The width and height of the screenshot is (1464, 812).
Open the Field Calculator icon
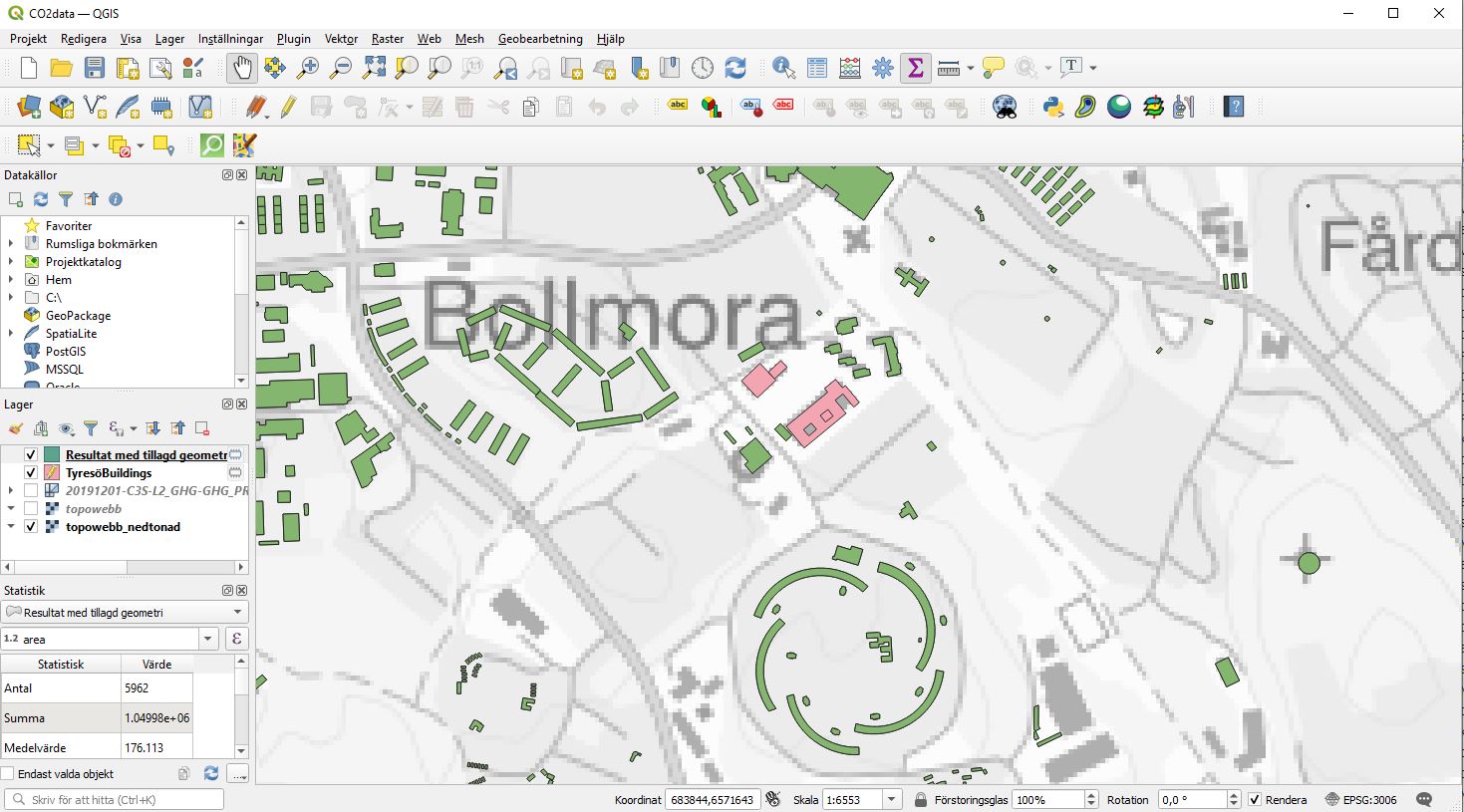pos(849,68)
